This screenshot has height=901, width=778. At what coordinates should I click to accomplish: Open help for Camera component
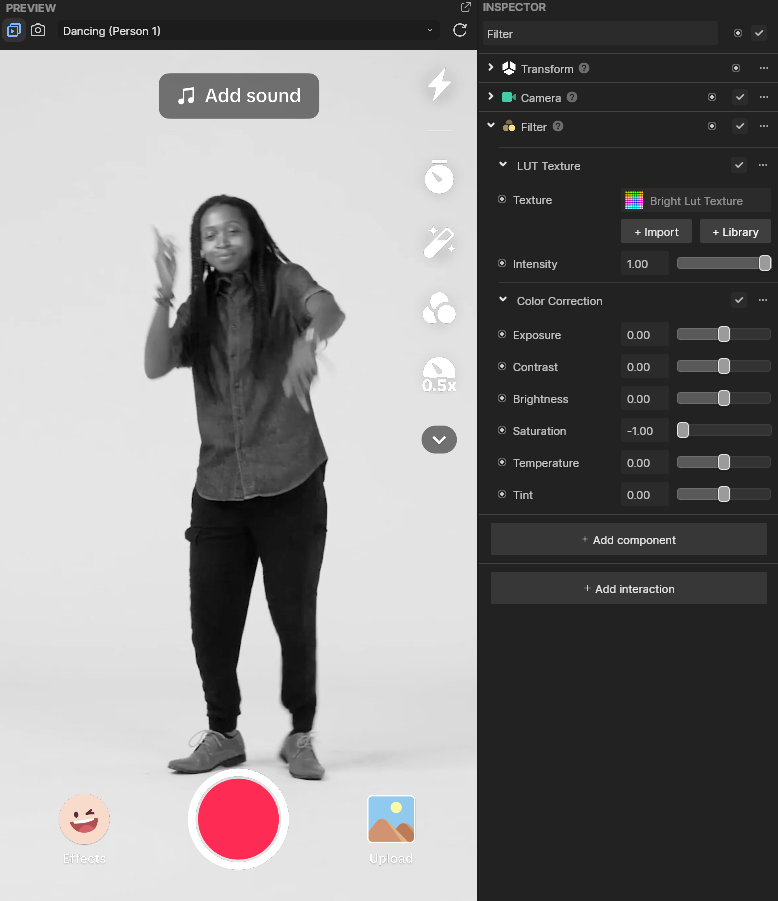(572, 97)
